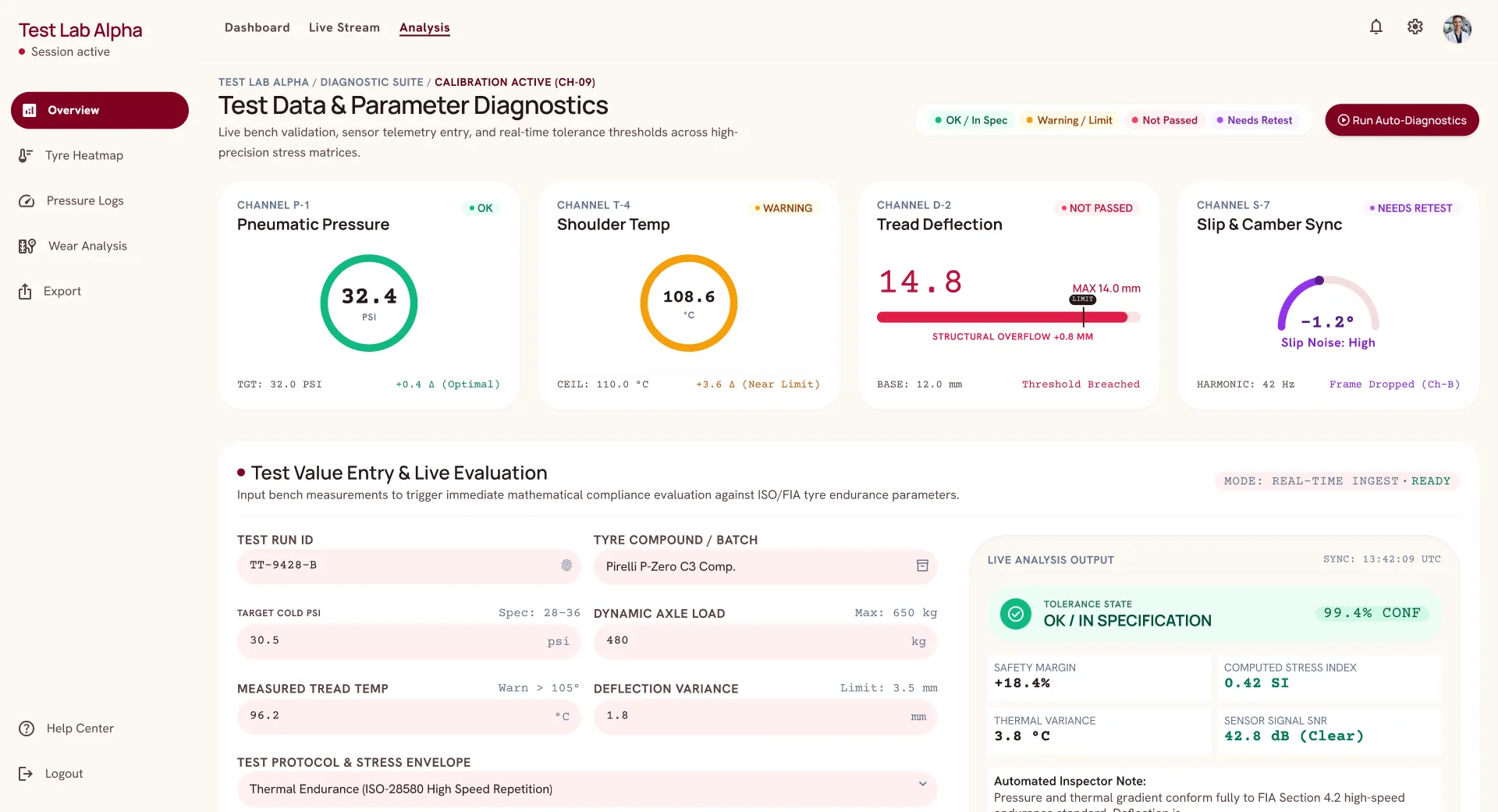Viewport: 1498px width, 812px height.
Task: Click the Not Passed legend chip
Action: (1165, 120)
